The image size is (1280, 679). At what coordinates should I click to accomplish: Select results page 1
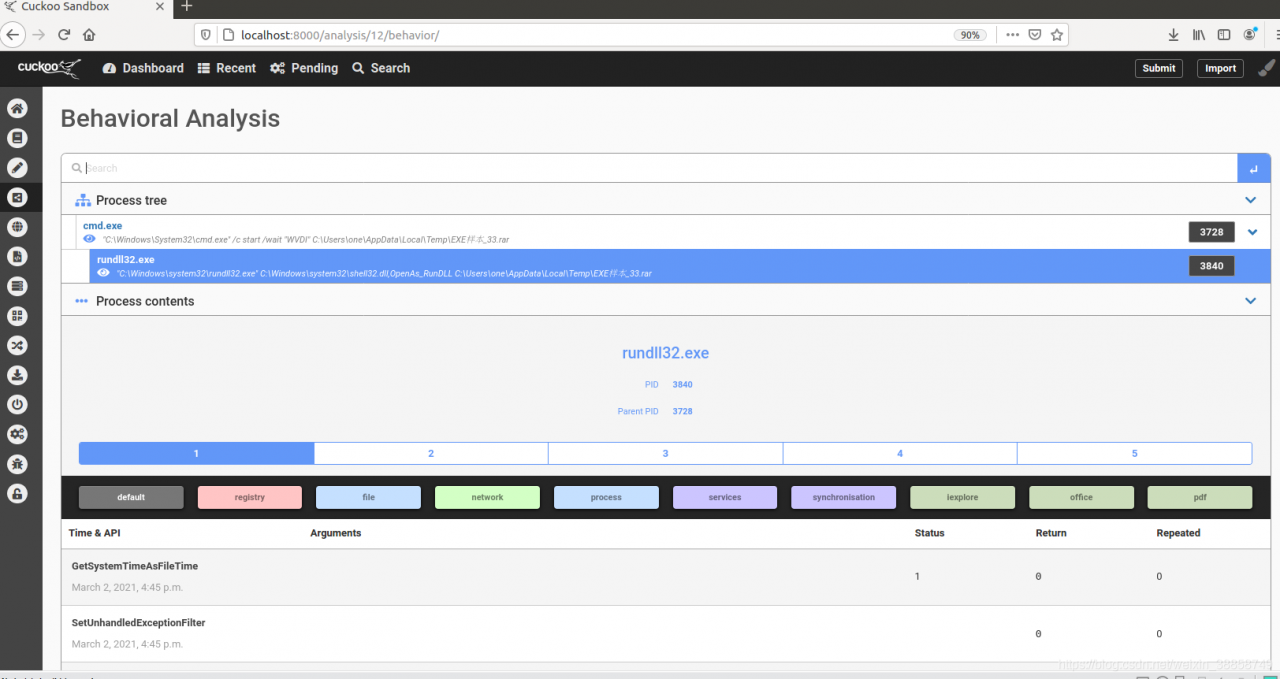coord(196,454)
